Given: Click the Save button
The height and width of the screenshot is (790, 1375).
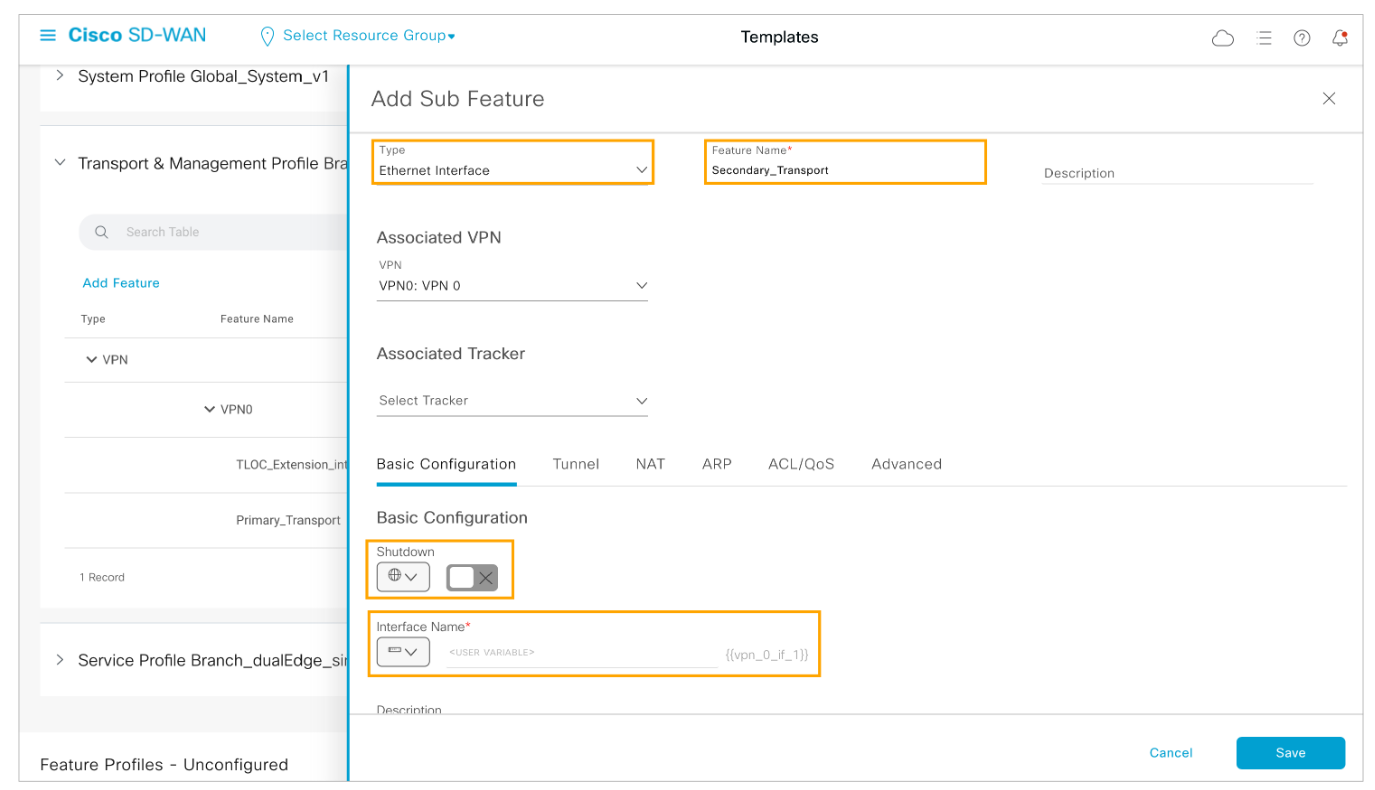Looking at the screenshot, I should [x=1289, y=753].
